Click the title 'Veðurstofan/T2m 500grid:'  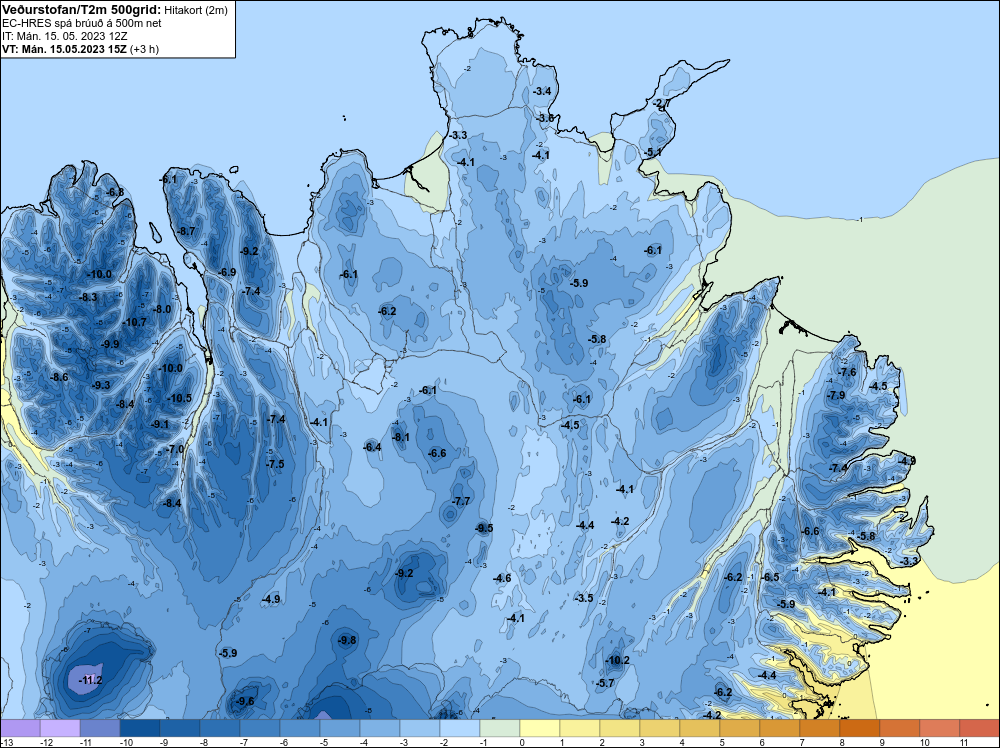click(82, 9)
